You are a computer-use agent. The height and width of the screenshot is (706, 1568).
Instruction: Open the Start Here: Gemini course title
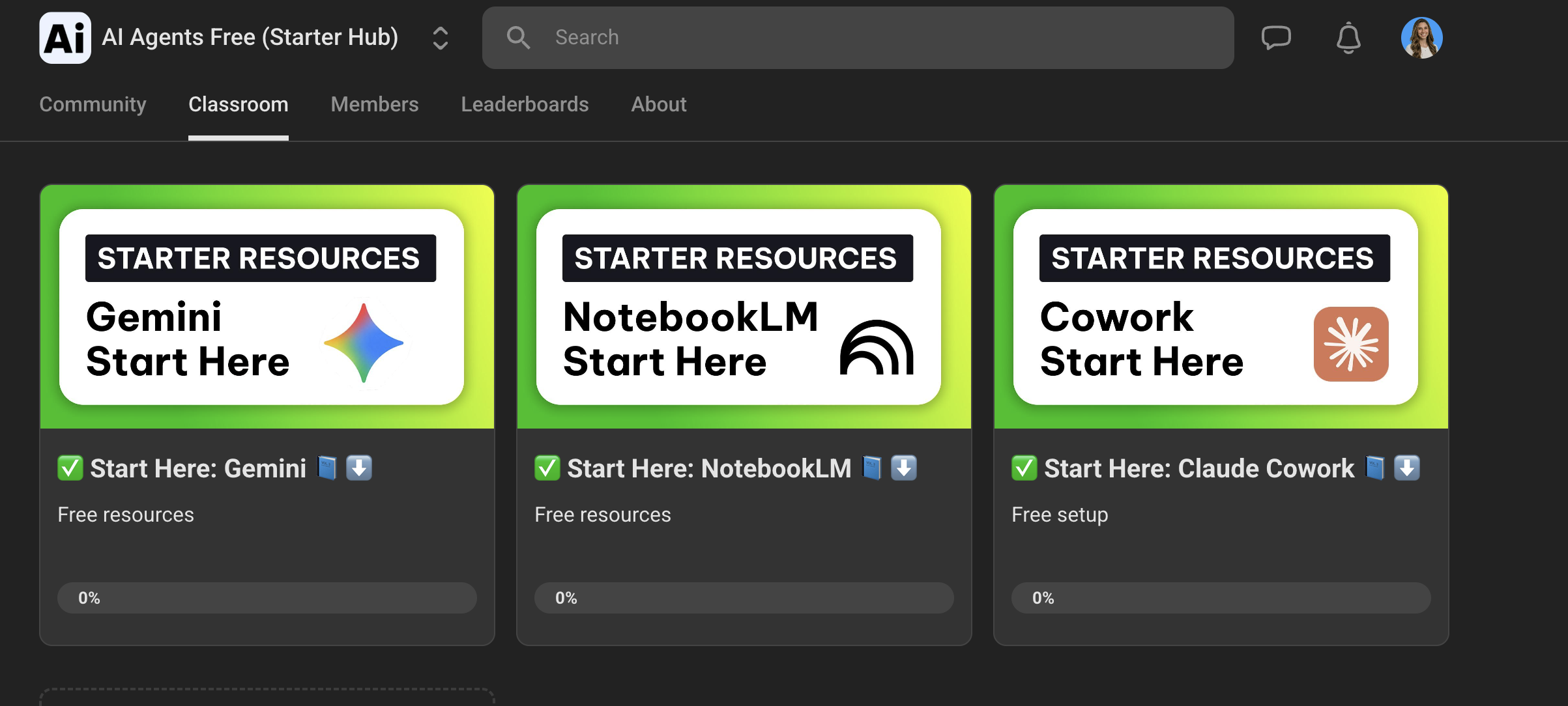[x=198, y=468]
